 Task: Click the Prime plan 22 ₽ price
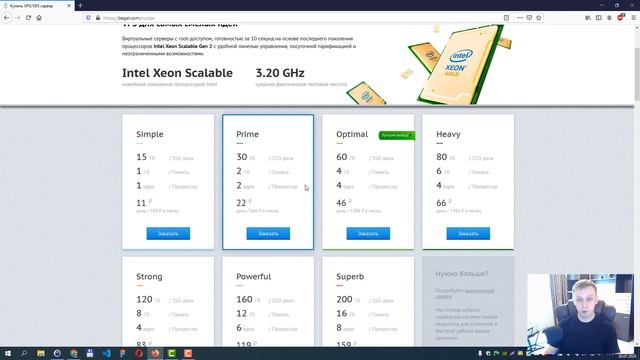pyautogui.click(x=244, y=202)
